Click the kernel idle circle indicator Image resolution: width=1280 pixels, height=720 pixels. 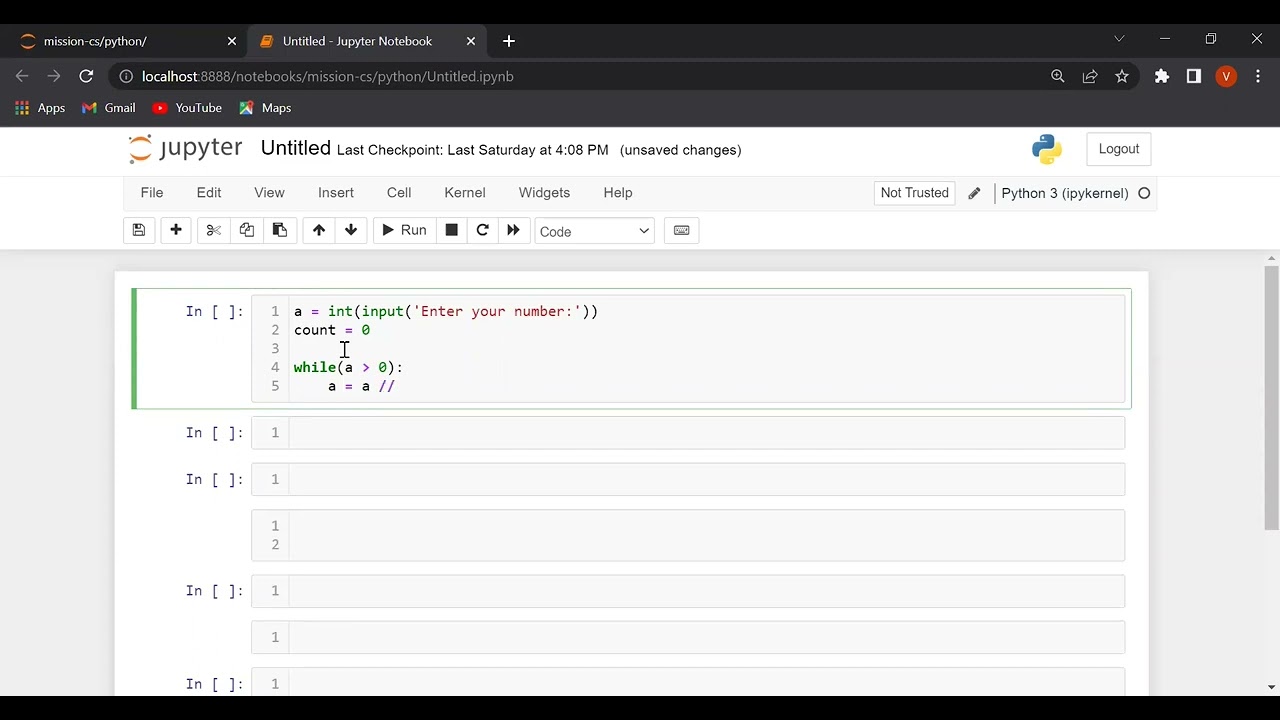coord(1144,193)
